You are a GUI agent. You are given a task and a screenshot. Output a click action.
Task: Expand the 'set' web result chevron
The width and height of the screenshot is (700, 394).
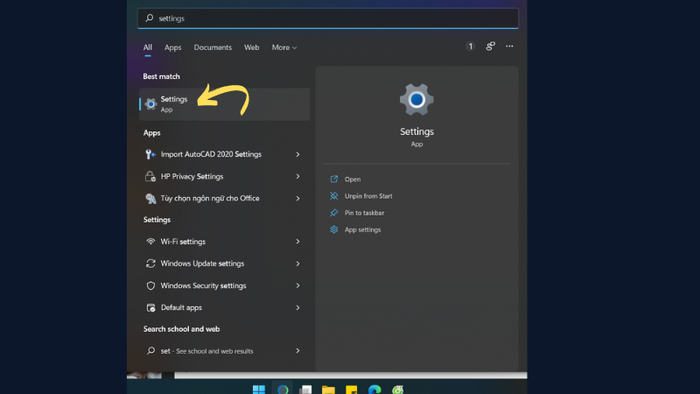[x=298, y=351]
